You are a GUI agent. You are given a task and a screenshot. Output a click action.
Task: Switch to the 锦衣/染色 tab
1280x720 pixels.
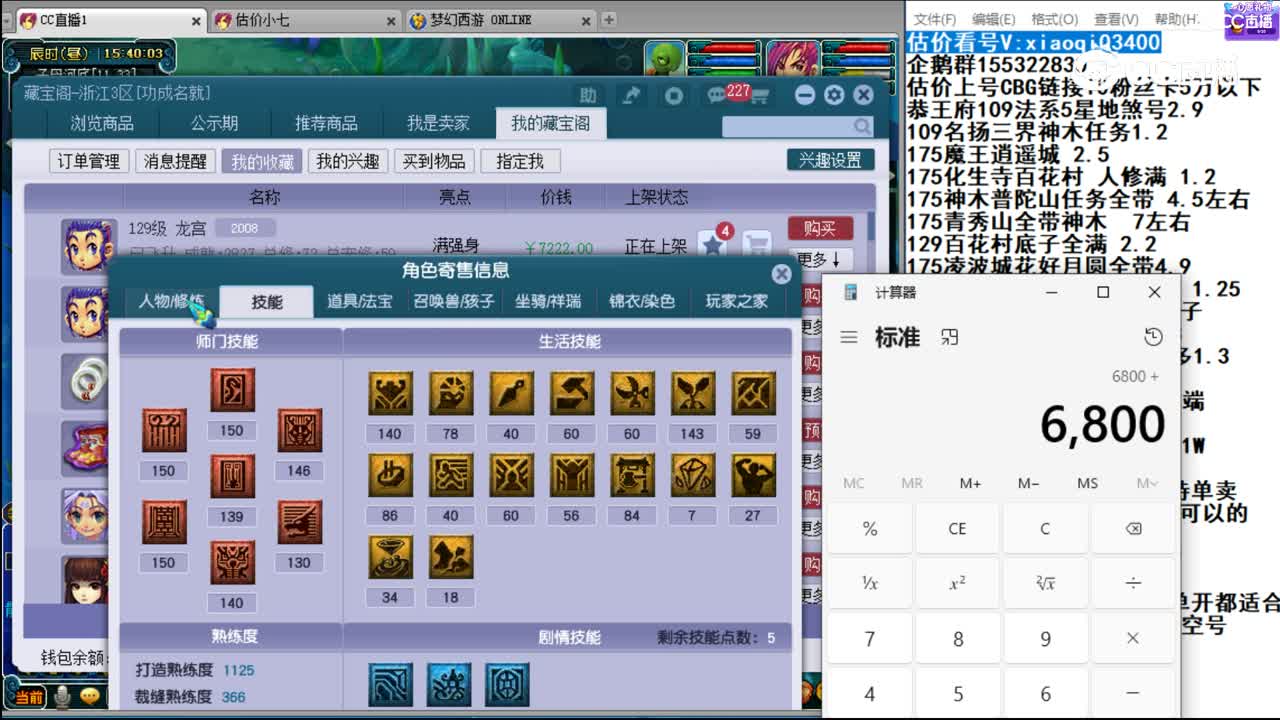click(642, 301)
